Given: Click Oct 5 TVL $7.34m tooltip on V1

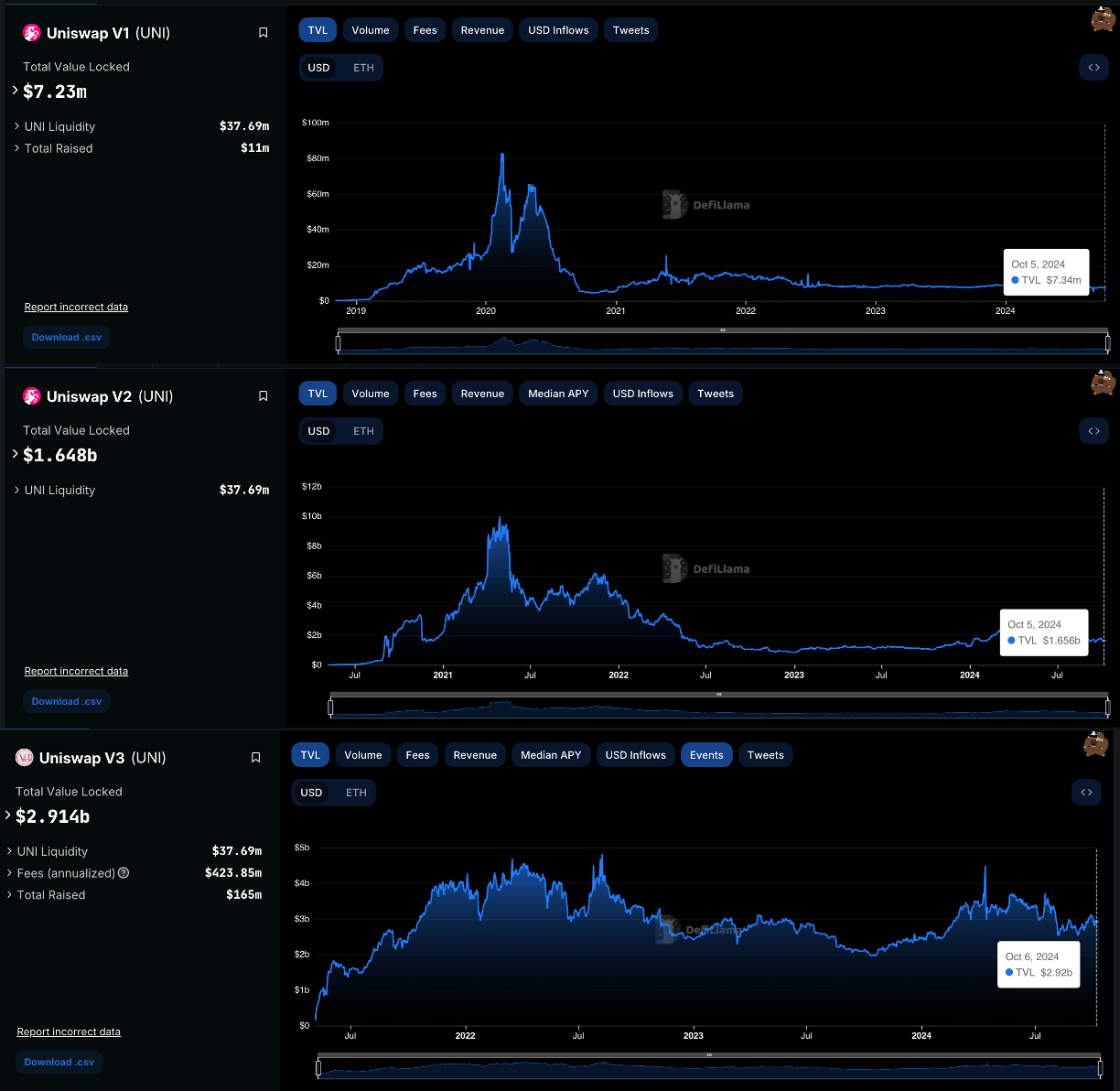Looking at the screenshot, I should pyautogui.click(x=1046, y=272).
